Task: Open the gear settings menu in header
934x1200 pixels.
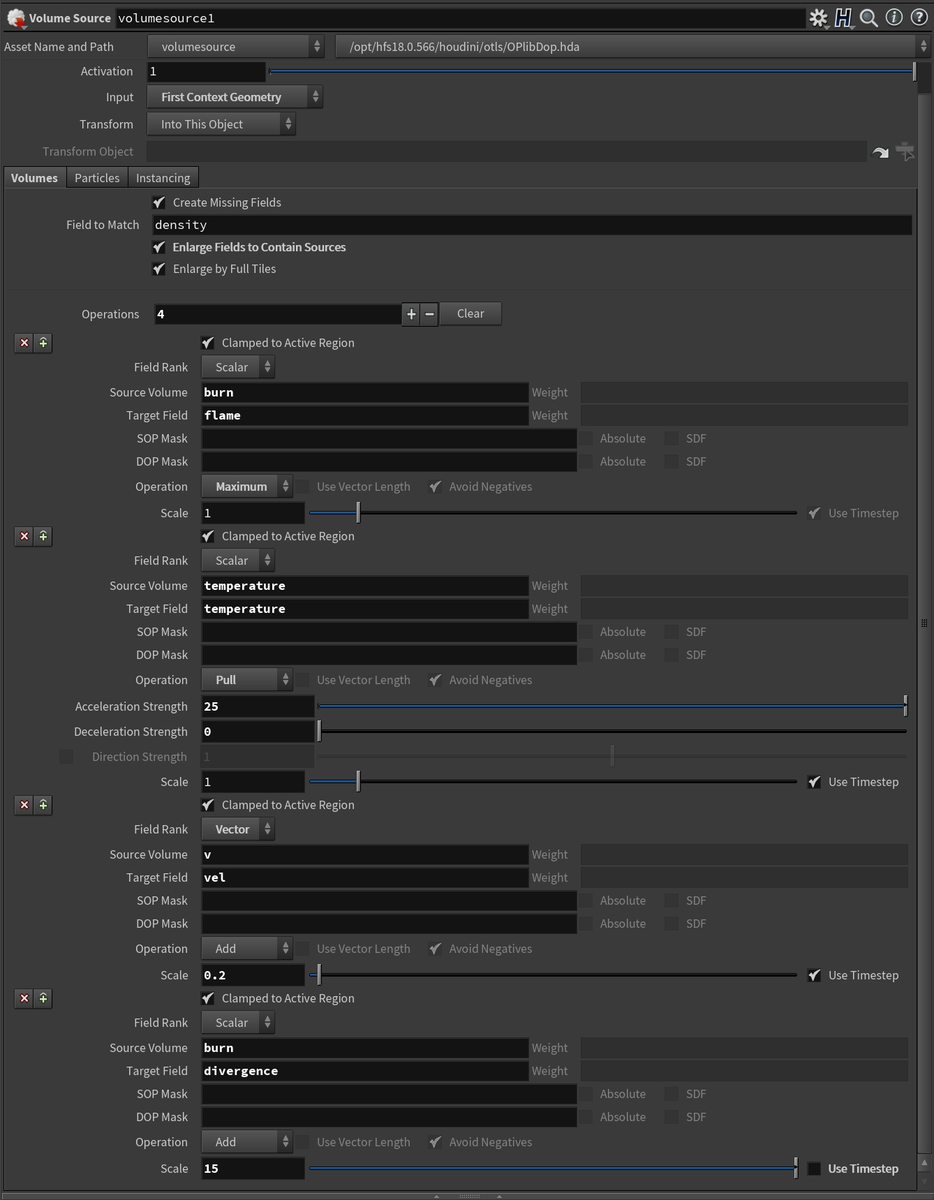Action: (819, 18)
